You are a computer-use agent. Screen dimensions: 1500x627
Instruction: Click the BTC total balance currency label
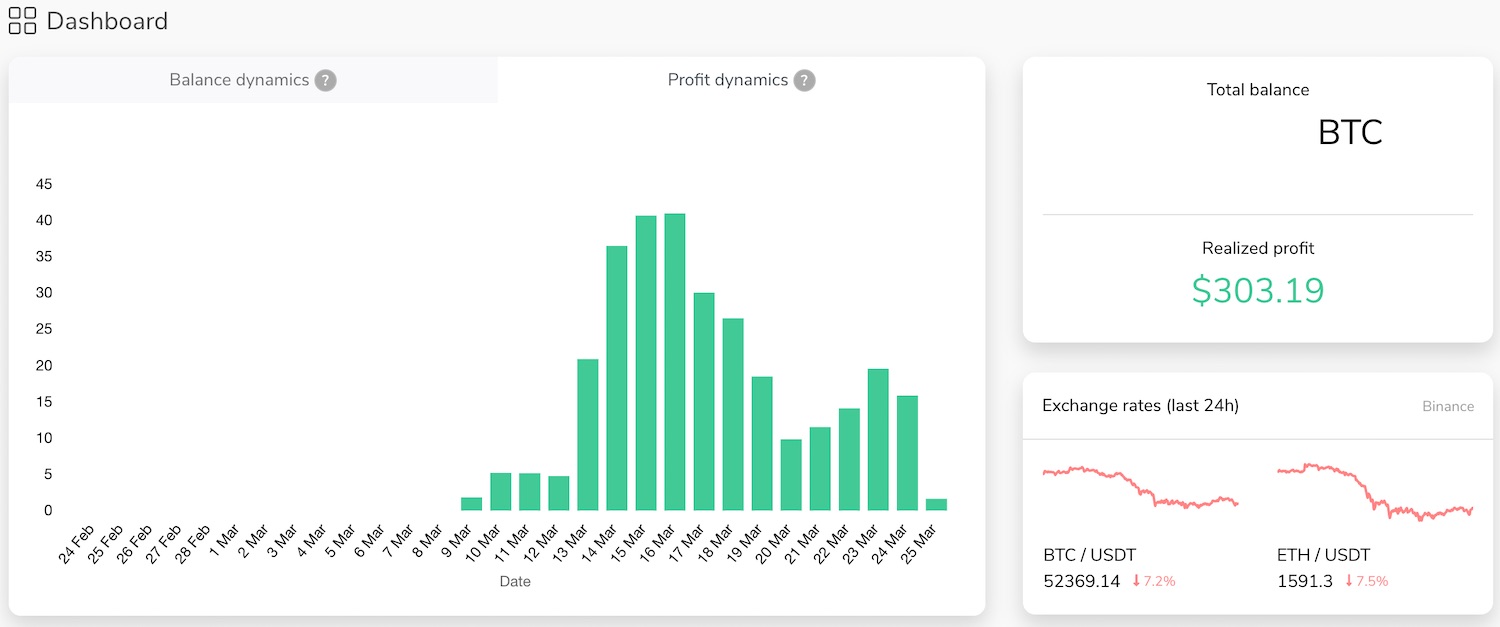pos(1349,133)
